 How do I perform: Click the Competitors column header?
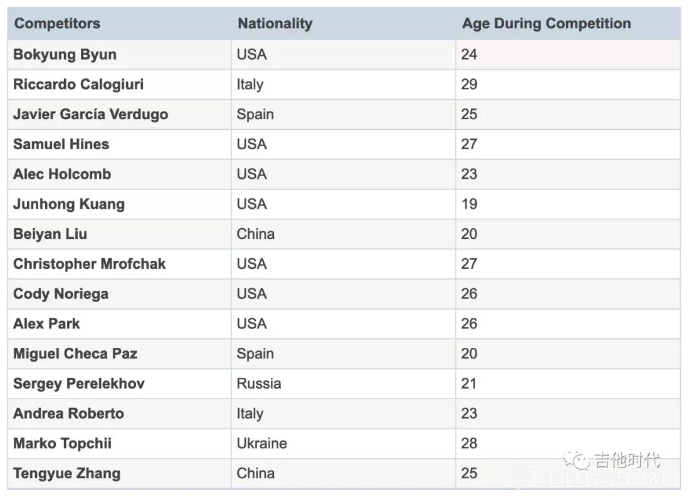pyautogui.click(x=57, y=23)
